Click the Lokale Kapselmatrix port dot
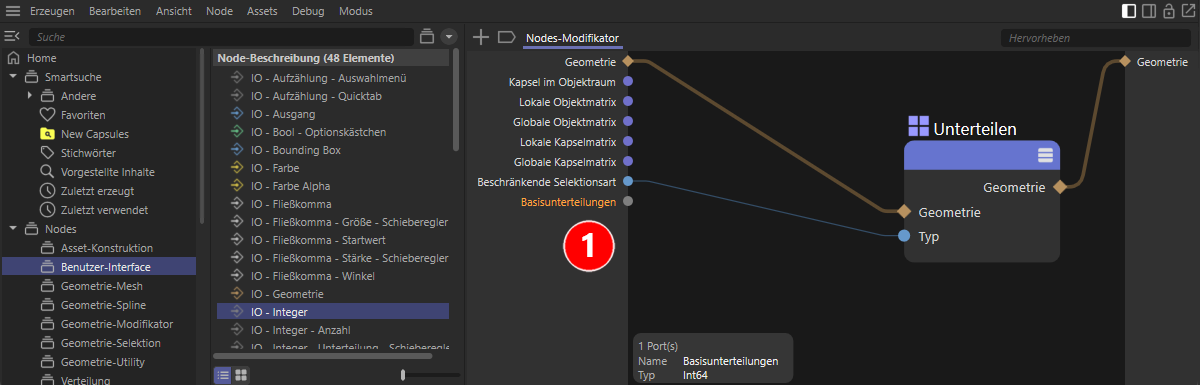This screenshot has height=385, width=1200. tap(628, 142)
